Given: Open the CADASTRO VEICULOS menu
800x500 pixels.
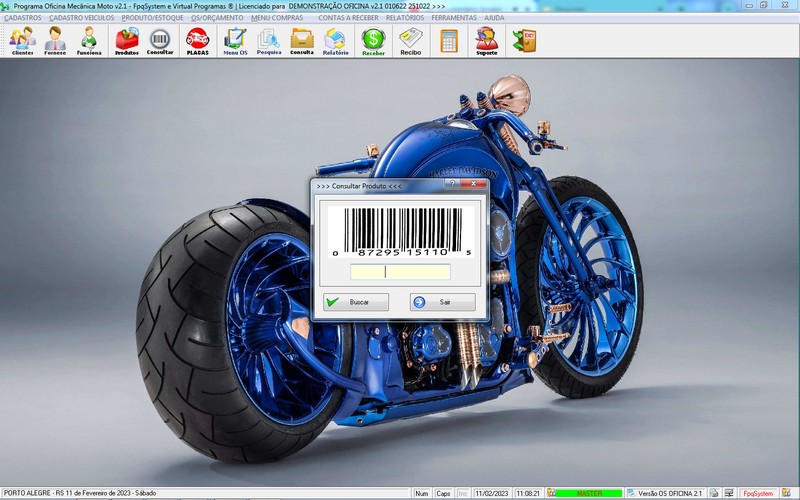Looking at the screenshot, I should 82,18.
